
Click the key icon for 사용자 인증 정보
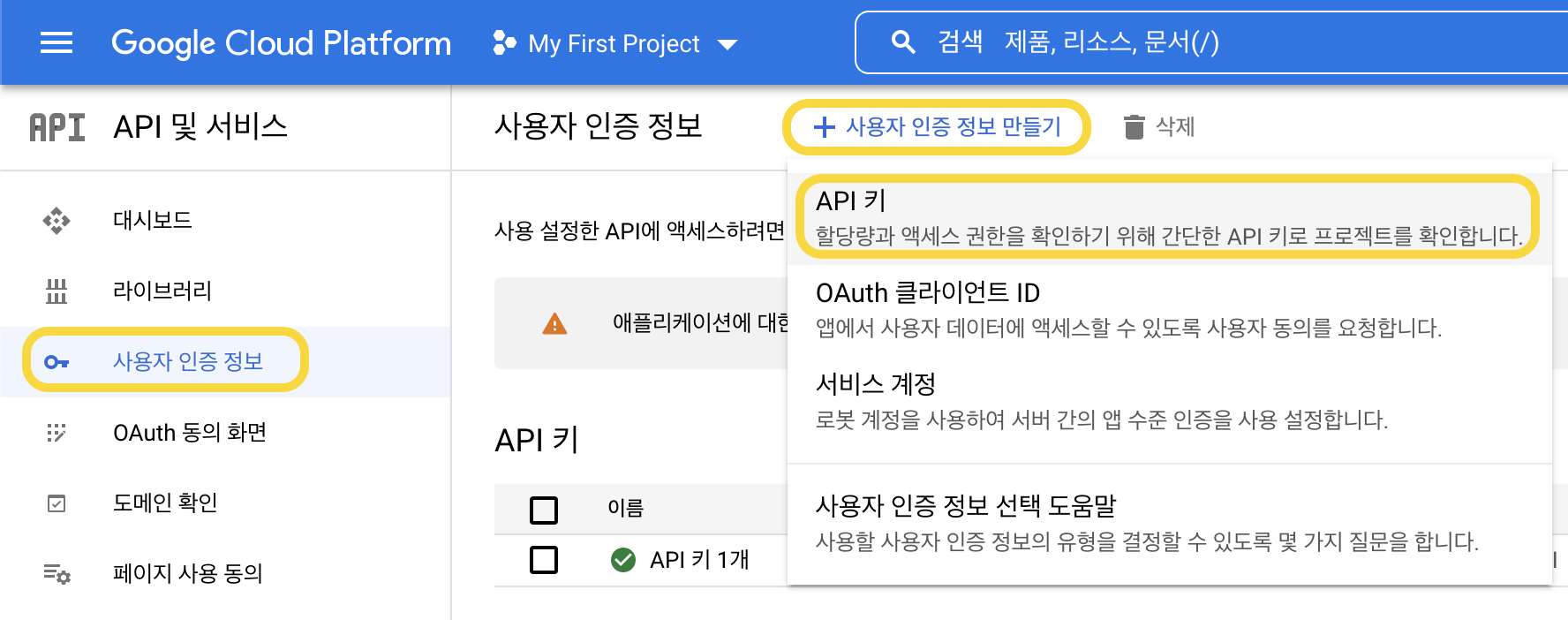click(x=57, y=362)
